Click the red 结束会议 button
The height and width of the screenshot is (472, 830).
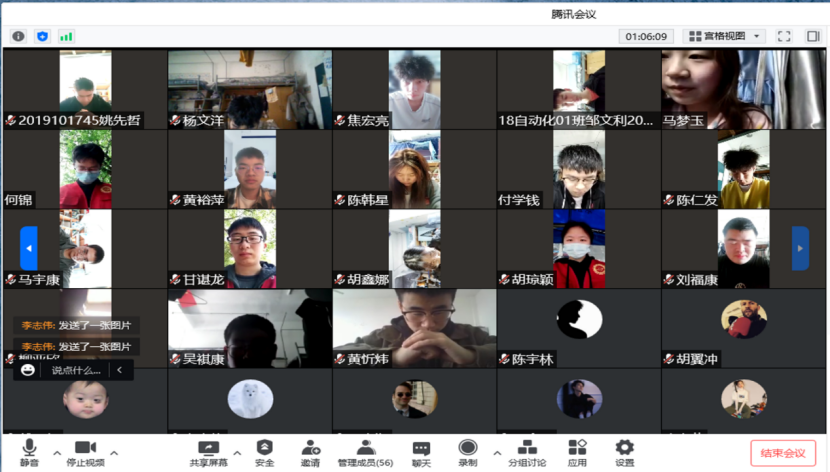[782, 453]
